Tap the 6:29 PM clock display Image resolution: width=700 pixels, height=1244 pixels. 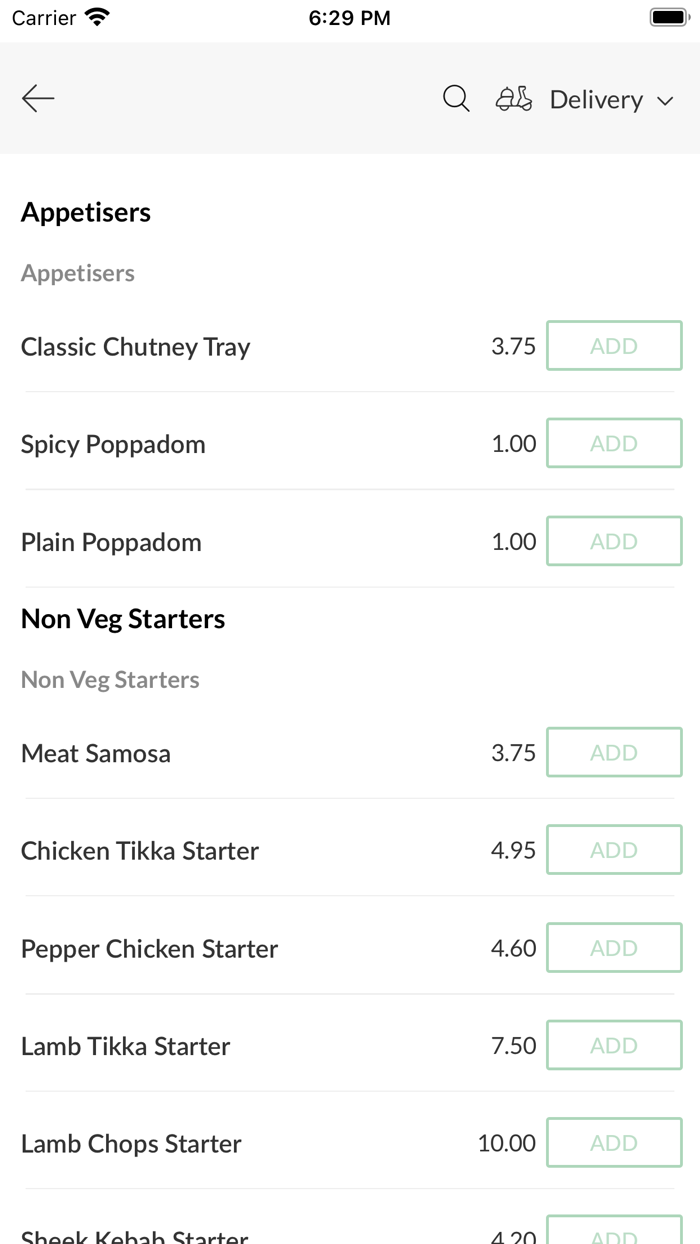point(349,16)
